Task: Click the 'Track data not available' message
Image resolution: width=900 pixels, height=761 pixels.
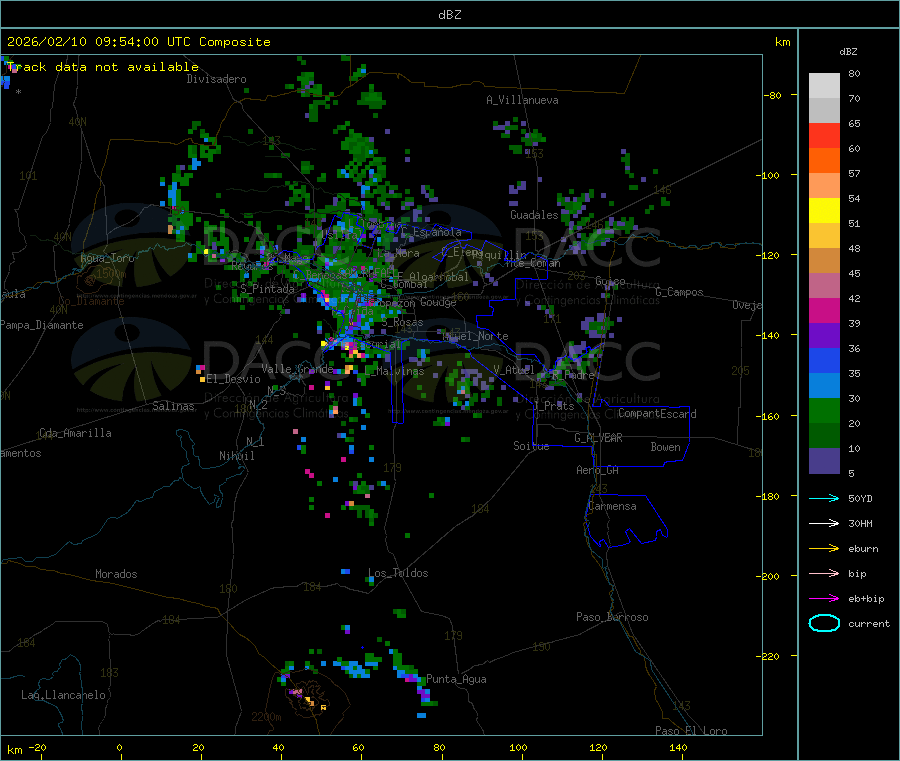Action: click(x=103, y=67)
